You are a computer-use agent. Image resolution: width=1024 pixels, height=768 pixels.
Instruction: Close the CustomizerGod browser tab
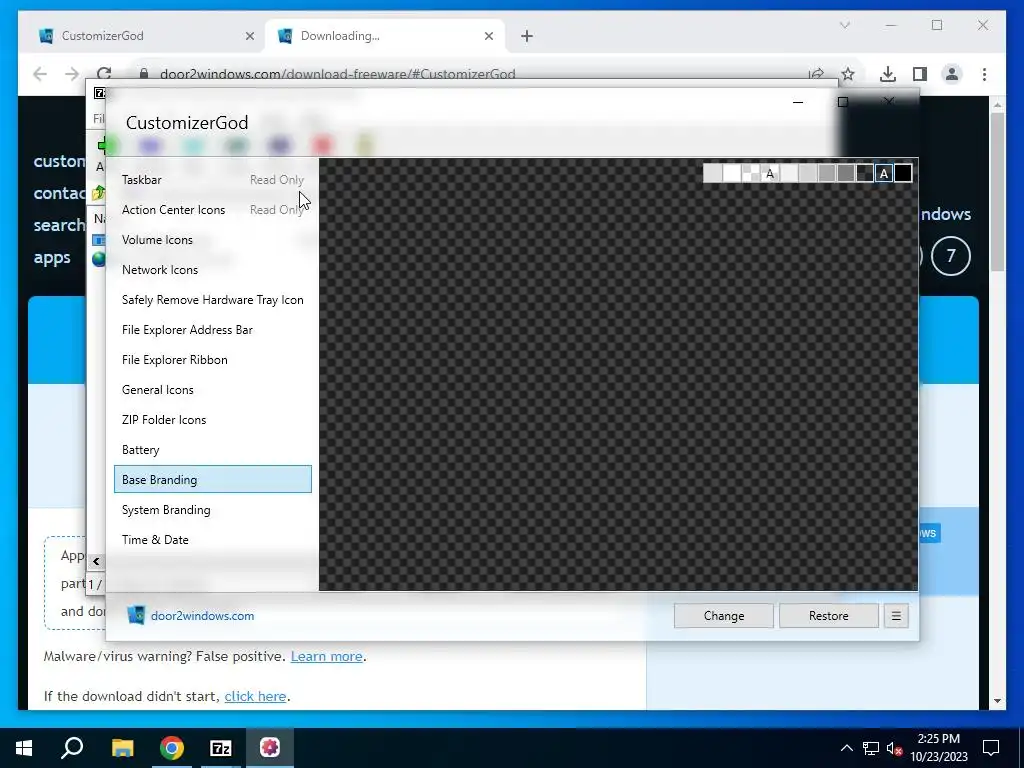pos(249,36)
